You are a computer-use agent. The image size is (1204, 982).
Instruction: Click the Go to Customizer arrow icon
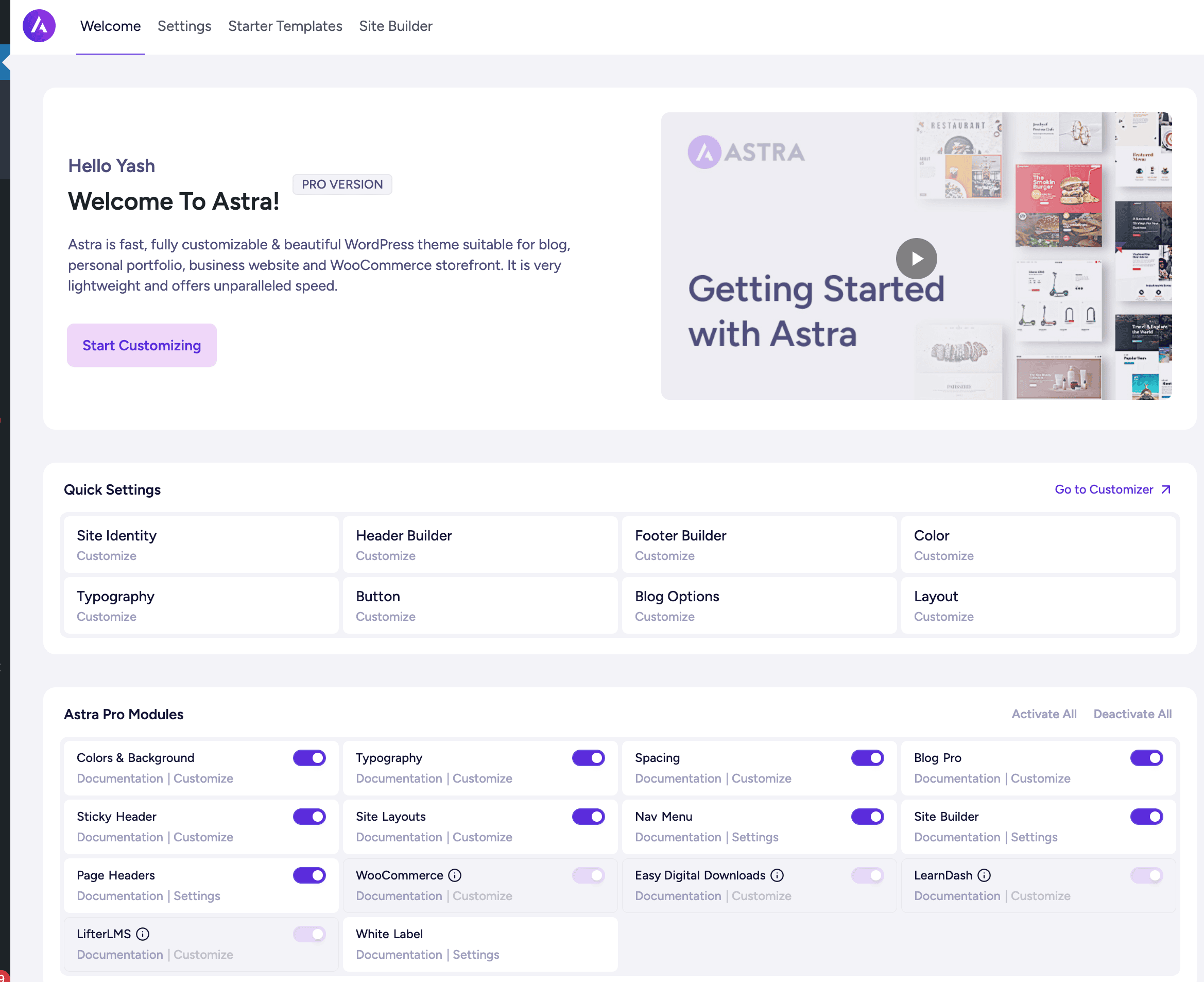[x=1165, y=490]
